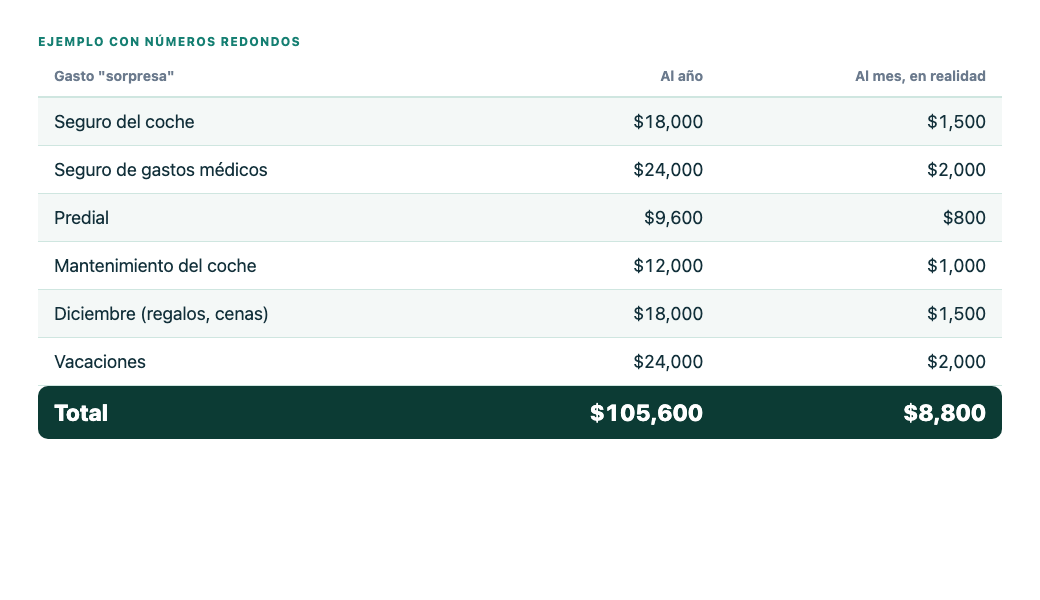
Task: Select the 'Mantenimiento del coche' row
Action: click(x=520, y=266)
